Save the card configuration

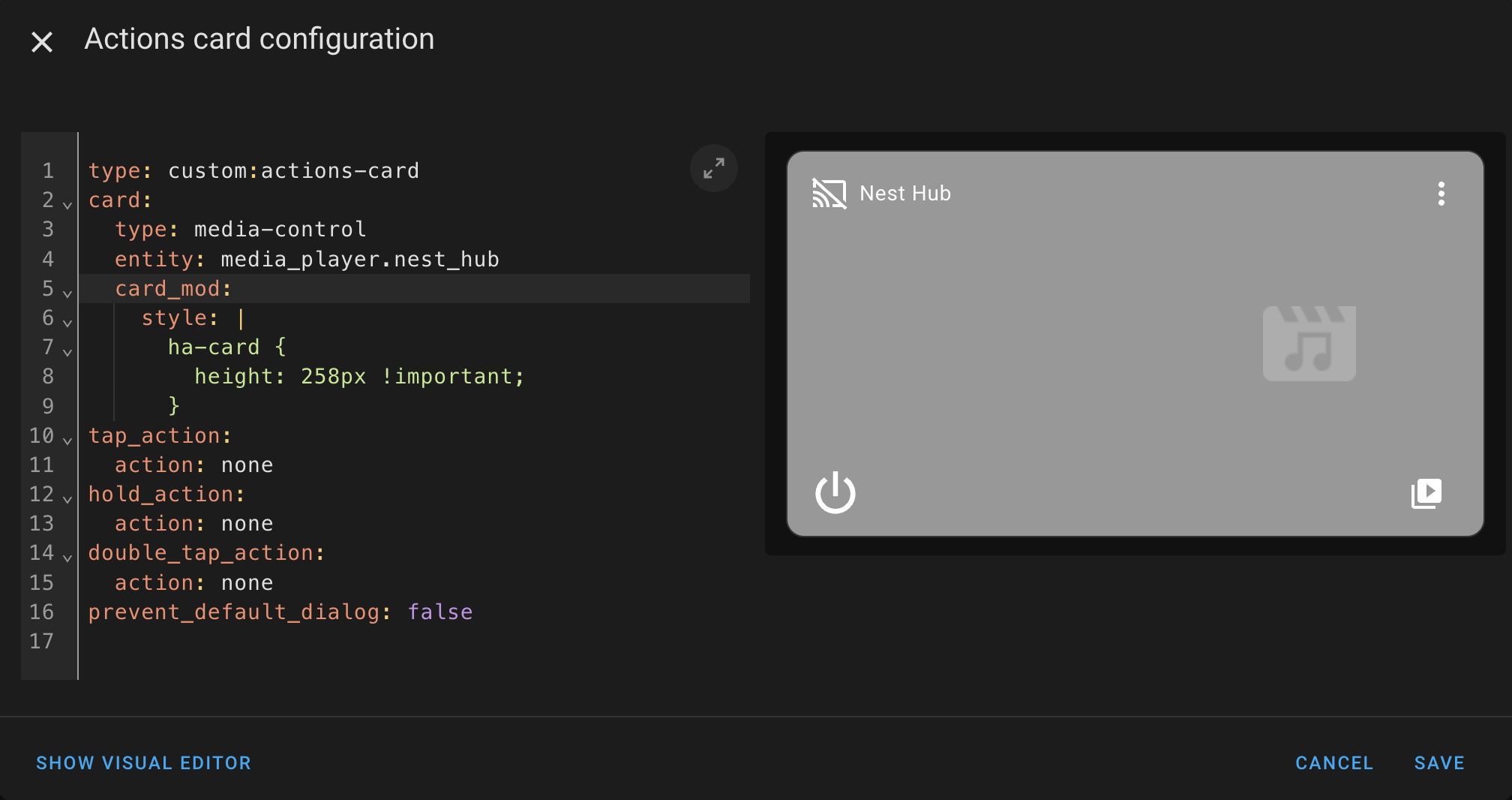pyautogui.click(x=1438, y=763)
